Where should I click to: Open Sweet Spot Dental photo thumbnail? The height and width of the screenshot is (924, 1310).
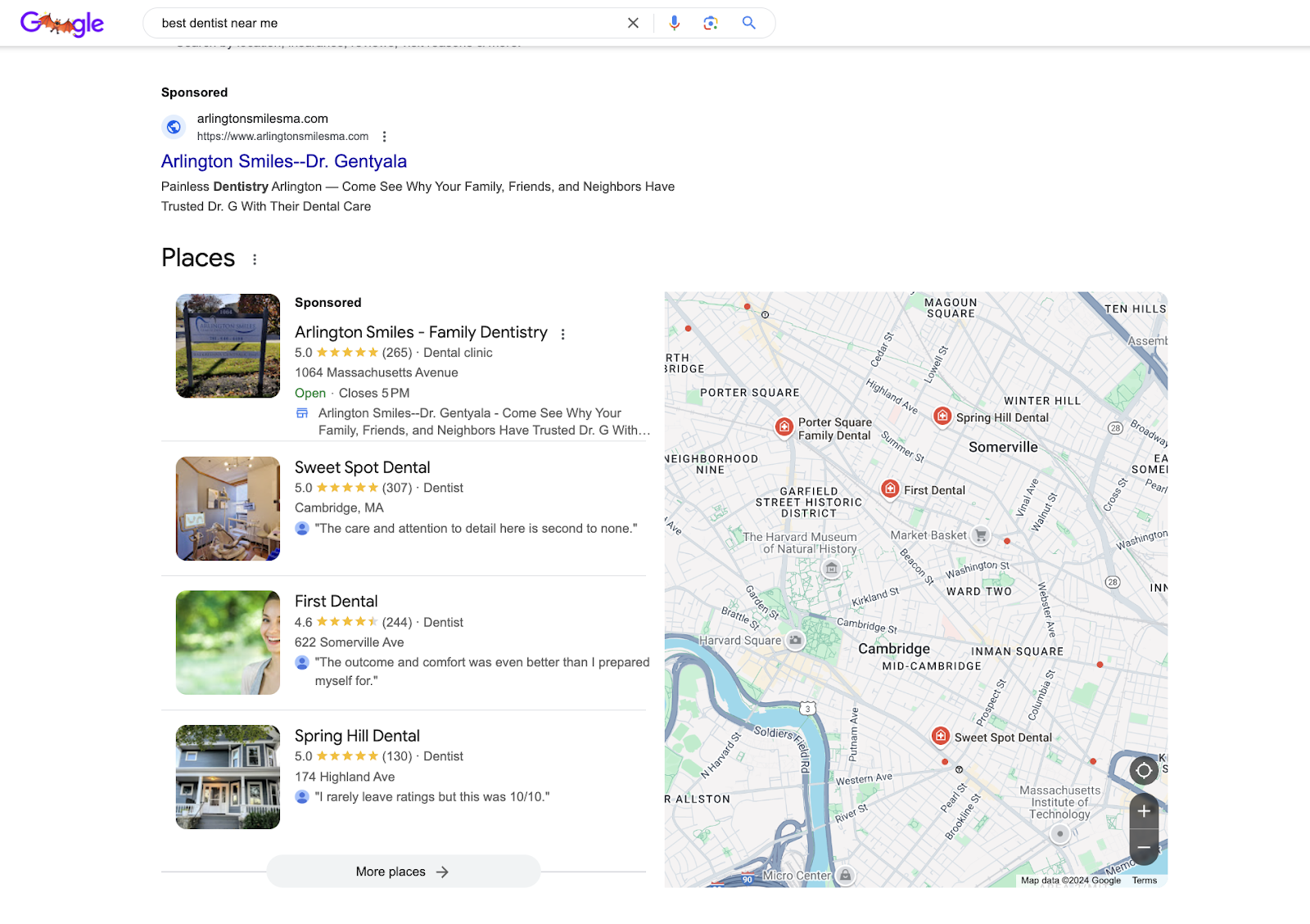[228, 508]
